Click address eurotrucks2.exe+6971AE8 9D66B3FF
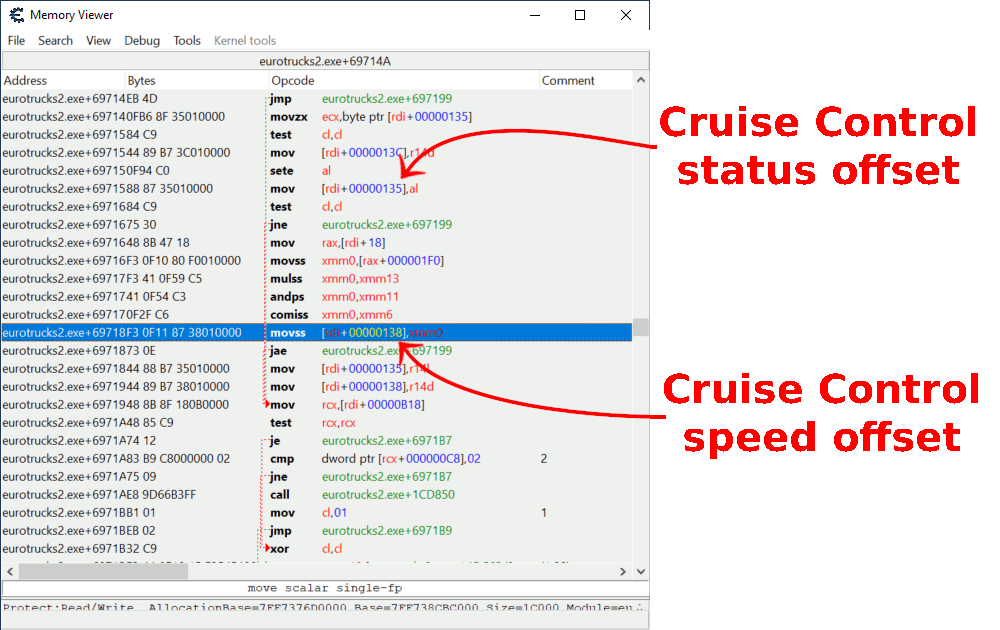Image resolution: width=1000 pixels, height=630 pixels. [x=99, y=494]
